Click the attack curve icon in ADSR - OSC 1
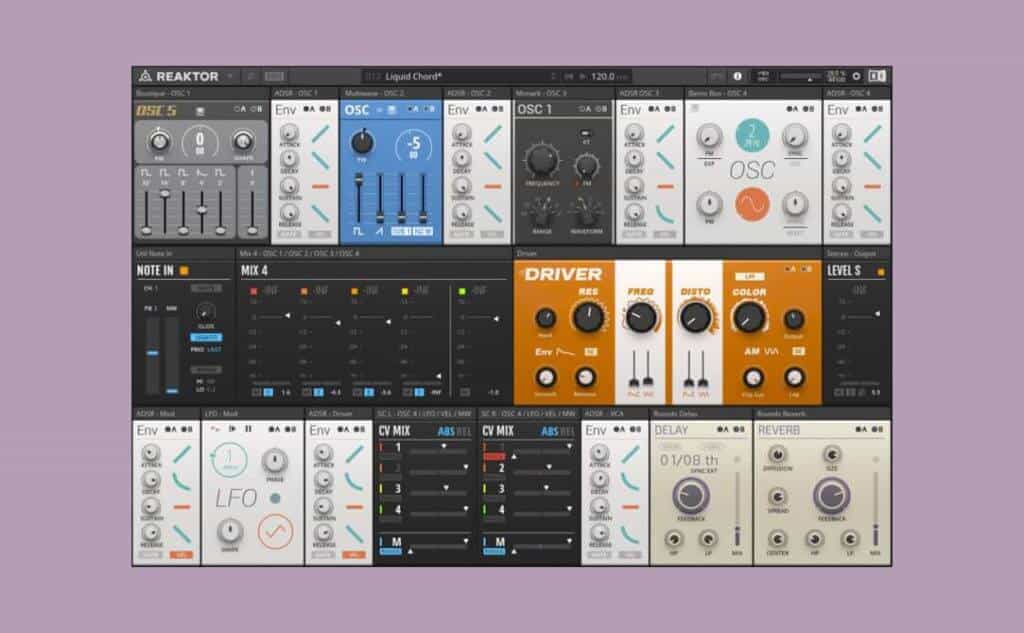Screen dimensions: 1024x633 coord(320,134)
